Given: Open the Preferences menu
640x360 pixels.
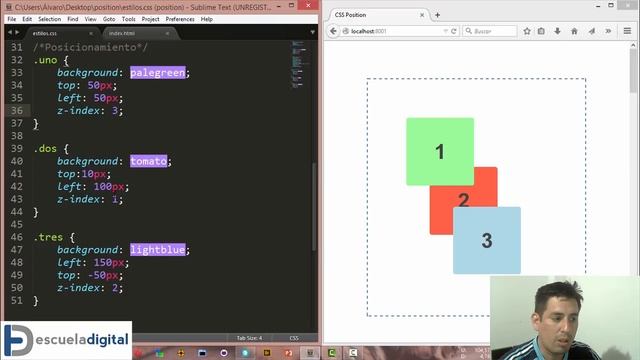Looking at the screenshot, I should [x=180, y=19].
